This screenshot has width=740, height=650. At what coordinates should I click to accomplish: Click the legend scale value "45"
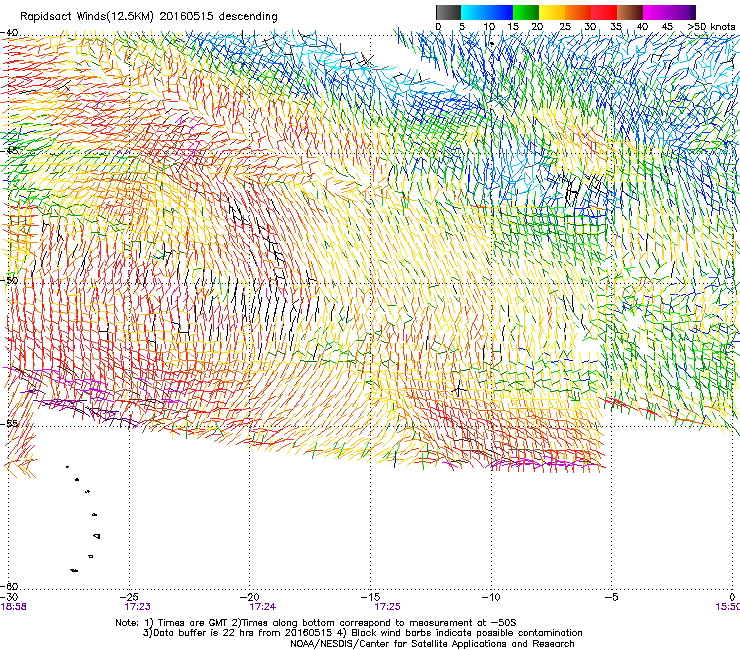667,27
